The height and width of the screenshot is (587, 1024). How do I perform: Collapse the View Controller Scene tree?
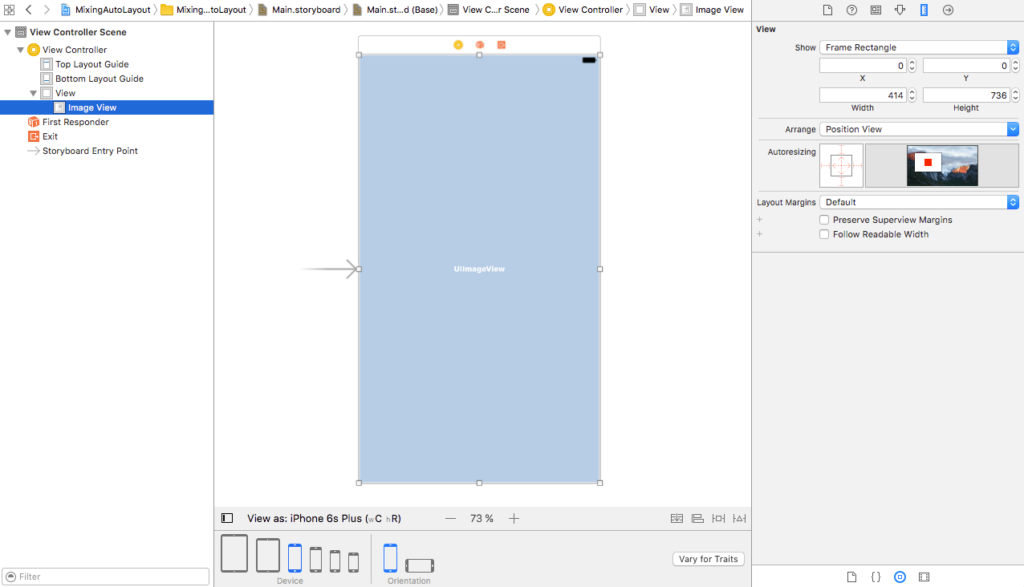point(8,31)
